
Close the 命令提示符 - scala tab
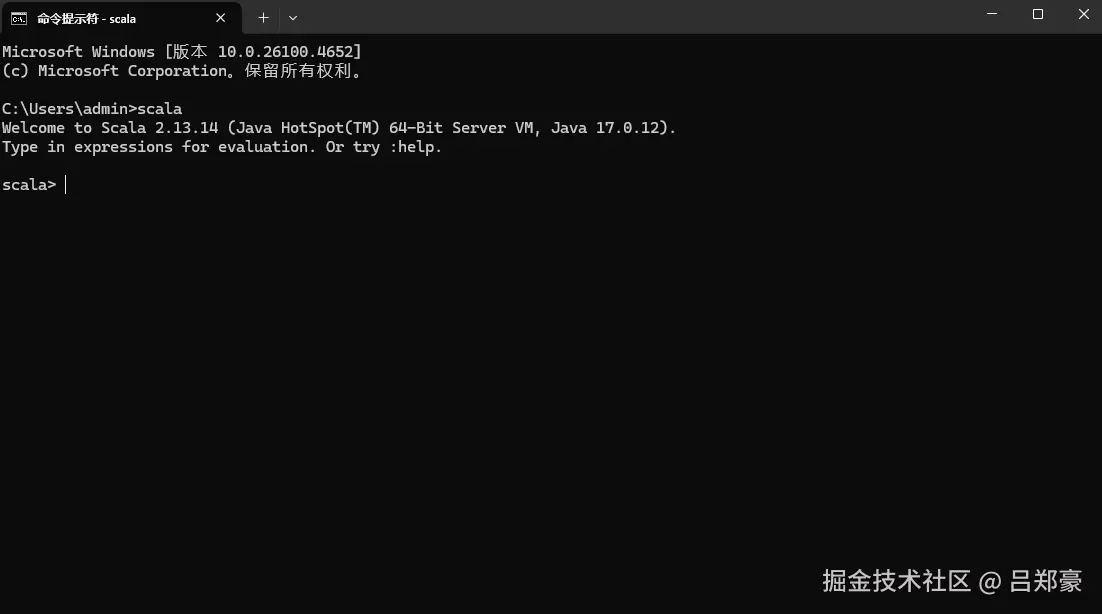(221, 17)
